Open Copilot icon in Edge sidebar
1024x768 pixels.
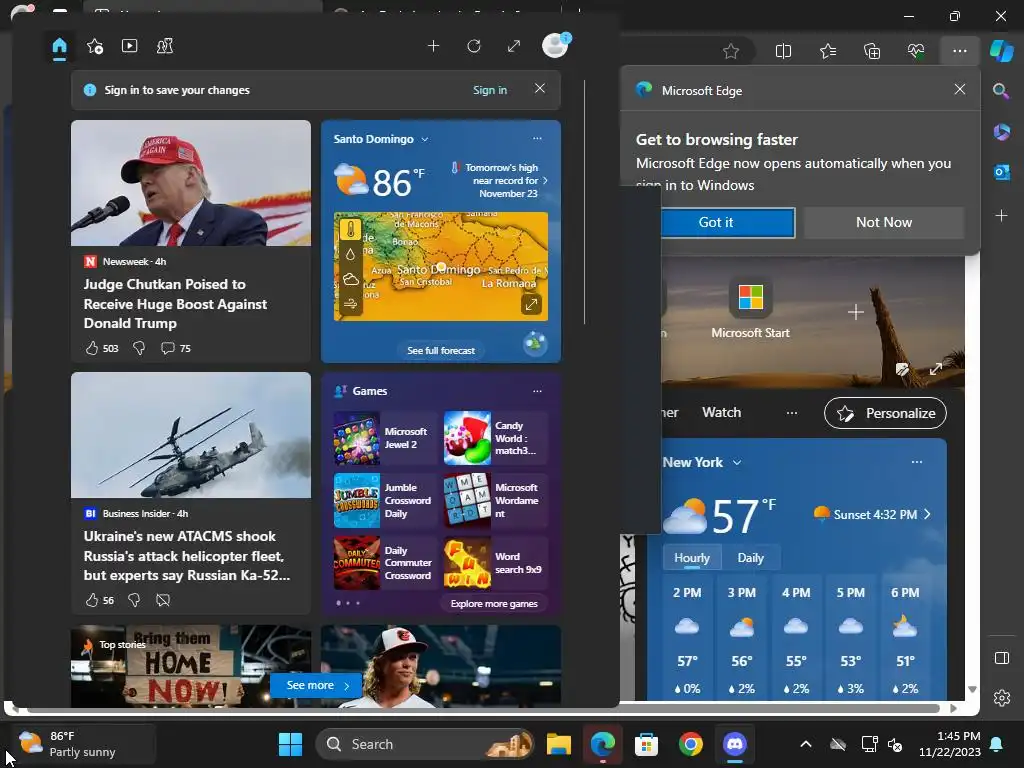(1001, 51)
